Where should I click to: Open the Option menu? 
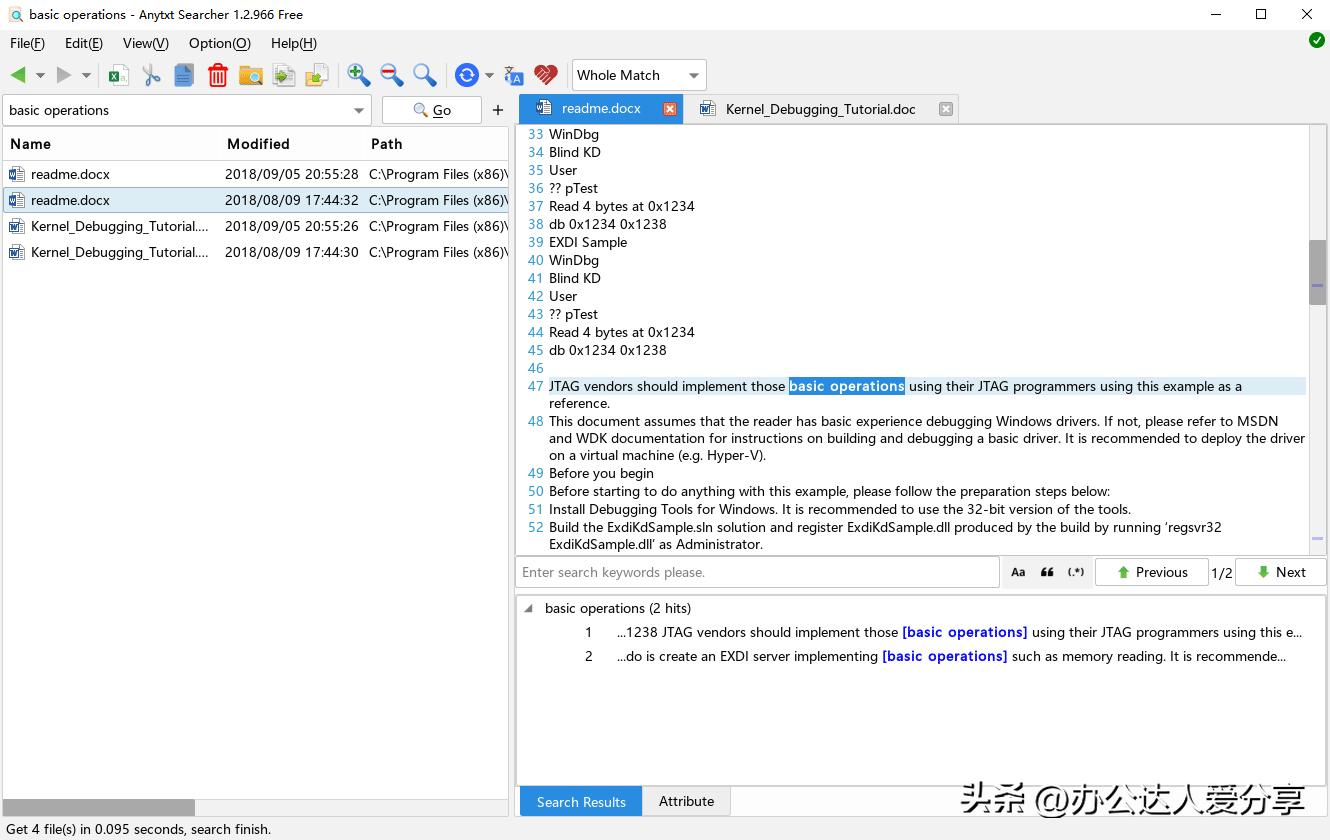219,43
